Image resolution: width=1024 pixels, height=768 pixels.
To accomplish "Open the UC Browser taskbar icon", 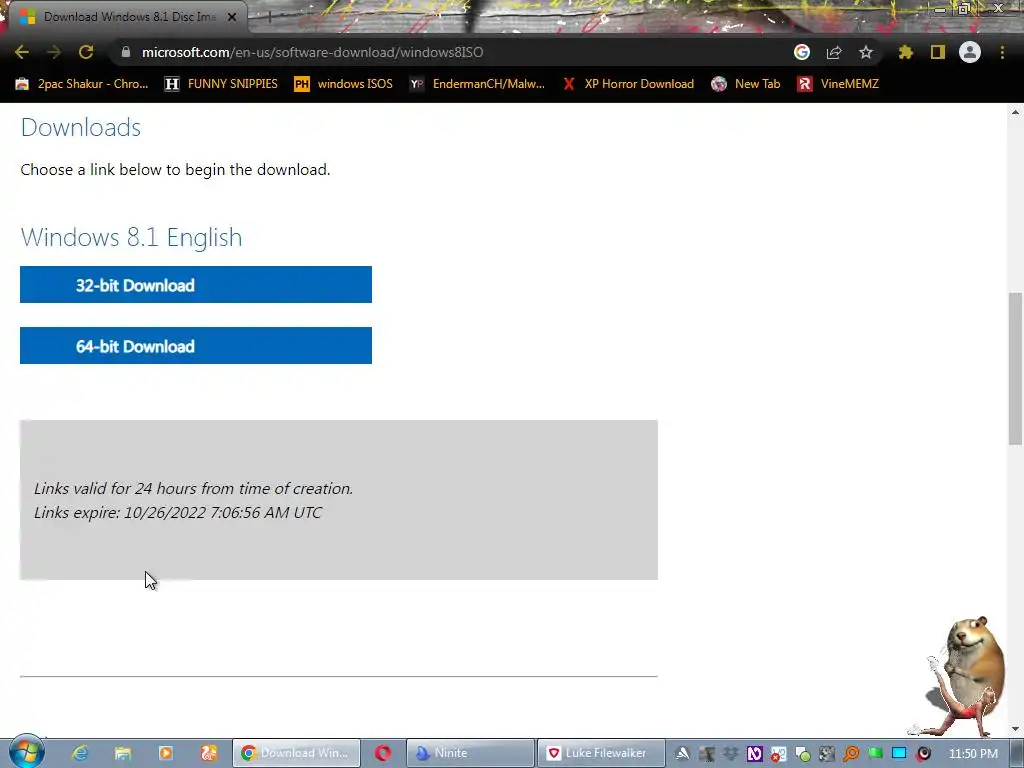I will pyautogui.click(x=209, y=753).
